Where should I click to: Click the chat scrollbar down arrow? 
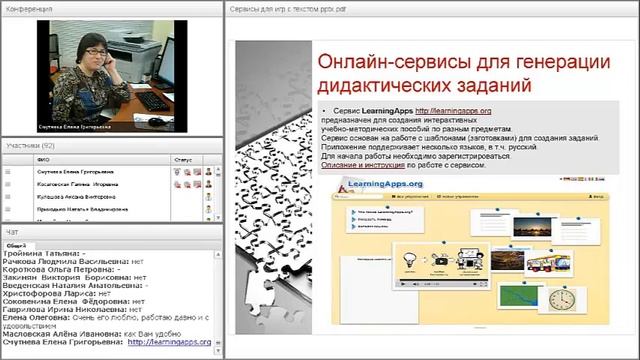click(218, 351)
